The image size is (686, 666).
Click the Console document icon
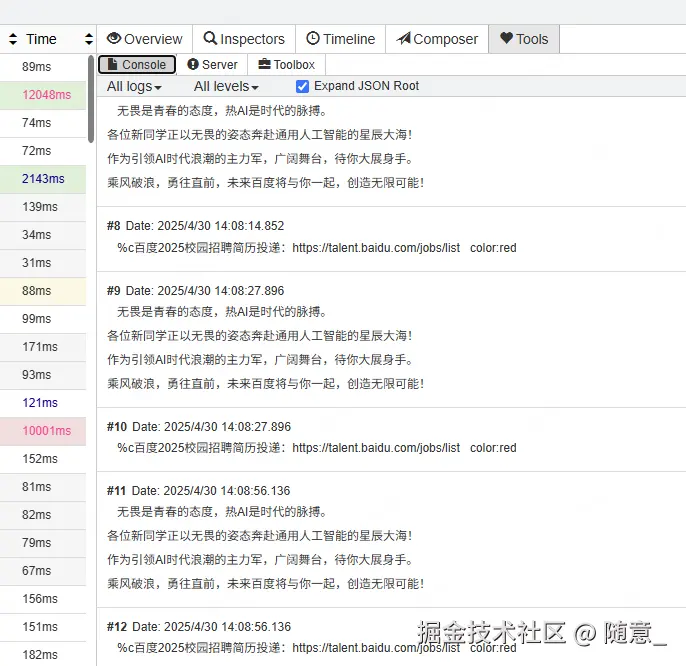pos(112,64)
